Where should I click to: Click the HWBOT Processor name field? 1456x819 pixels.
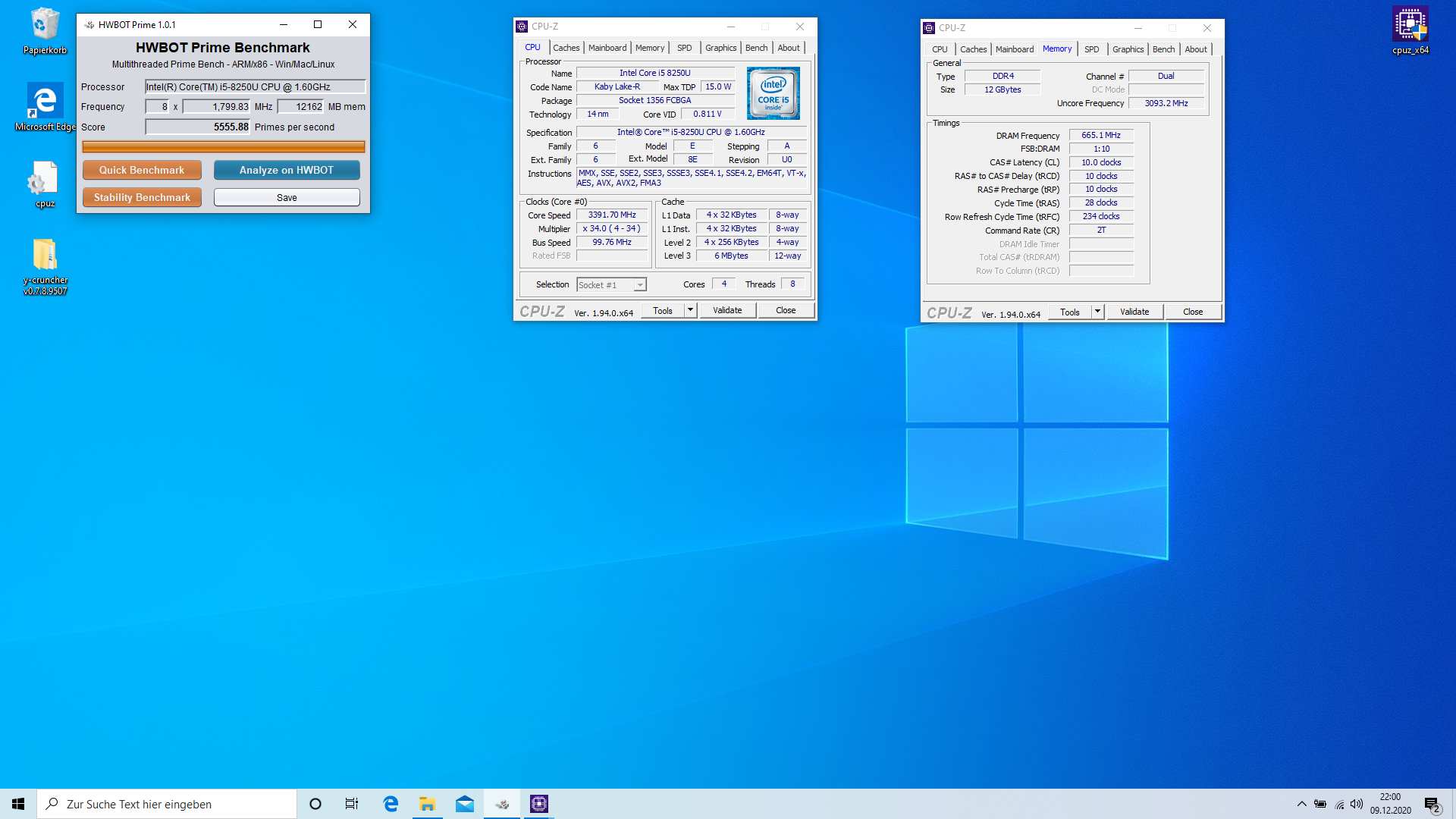(x=255, y=86)
